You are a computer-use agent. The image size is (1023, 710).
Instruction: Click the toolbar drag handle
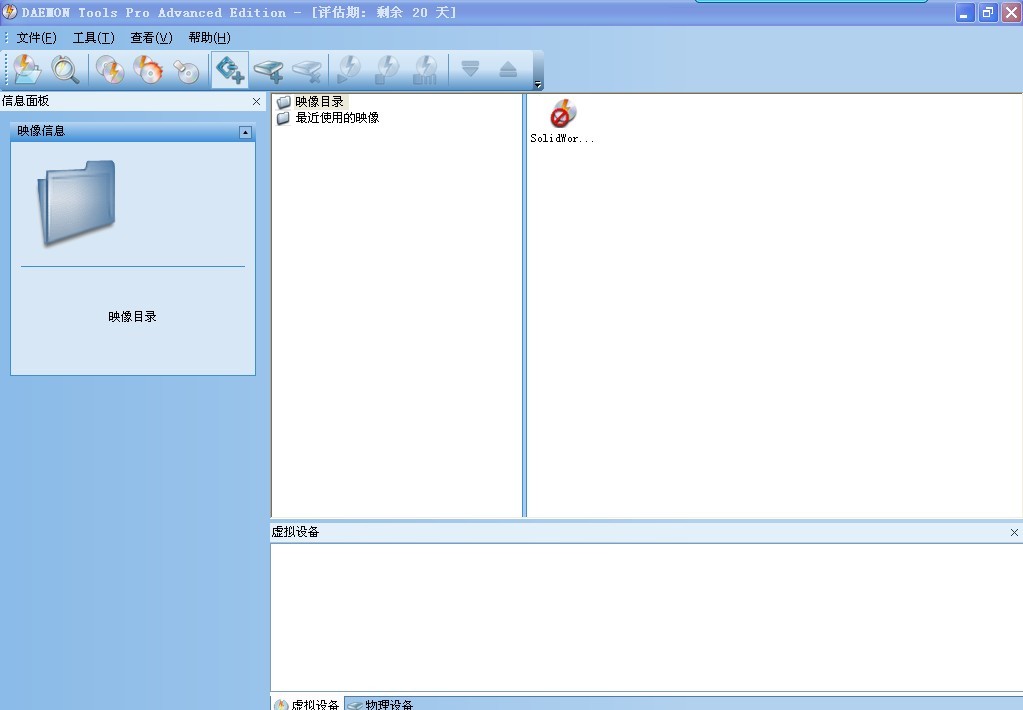(x=6, y=69)
